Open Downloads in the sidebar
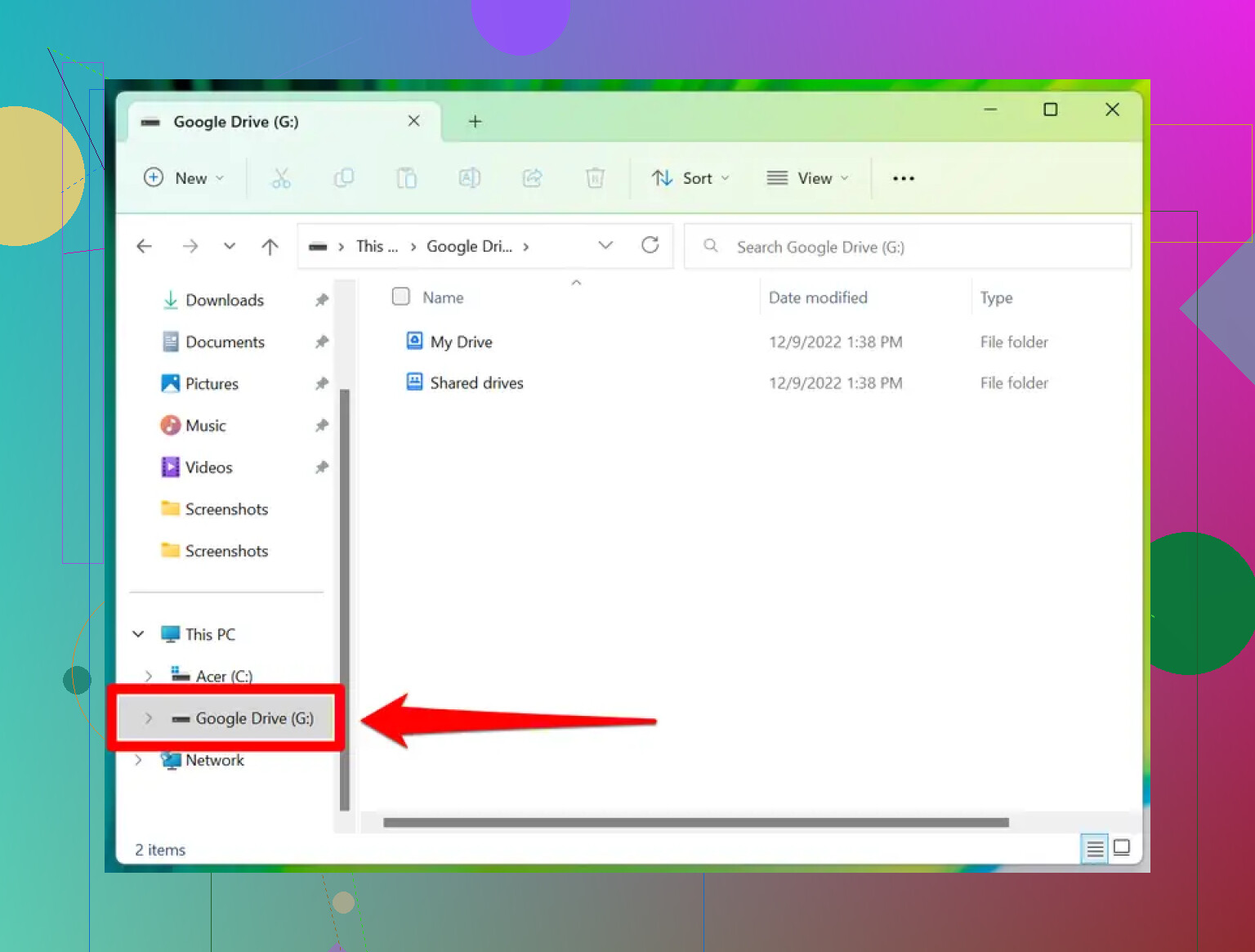The image size is (1255, 952). click(225, 300)
